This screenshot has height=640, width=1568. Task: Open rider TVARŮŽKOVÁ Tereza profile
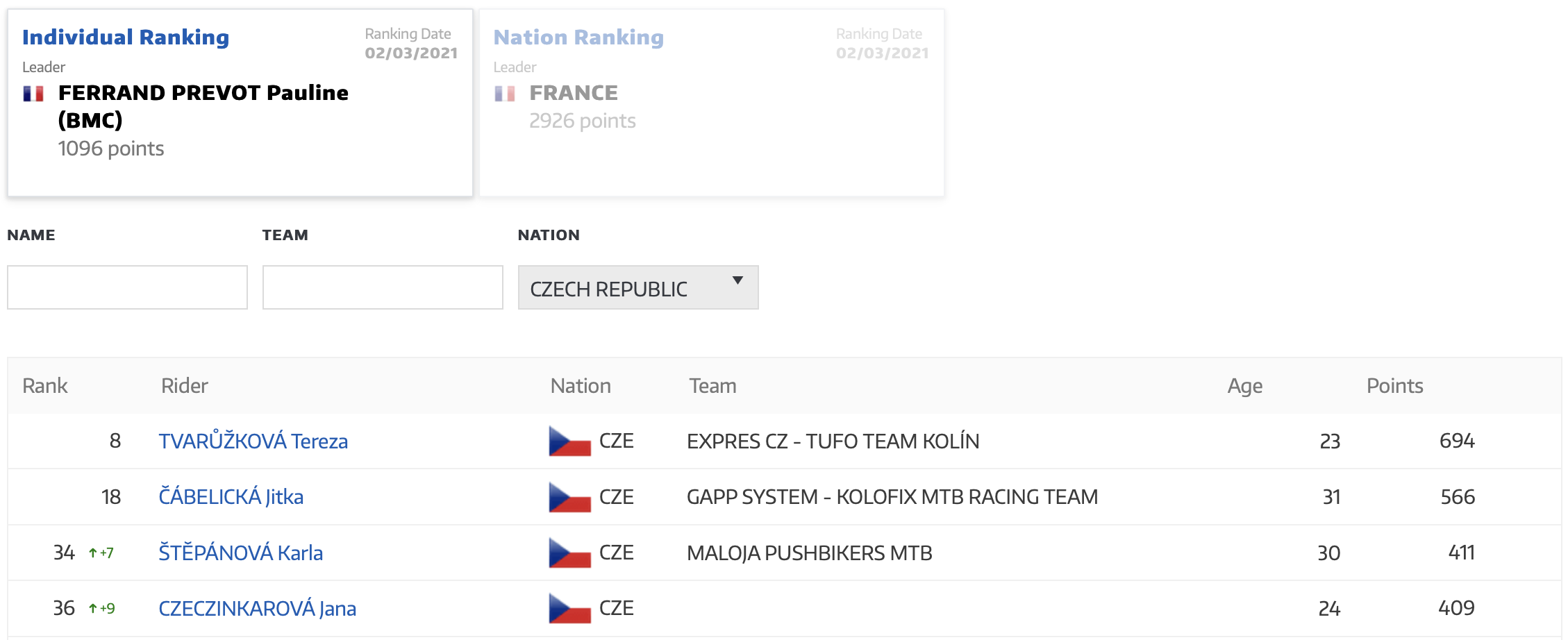click(253, 441)
